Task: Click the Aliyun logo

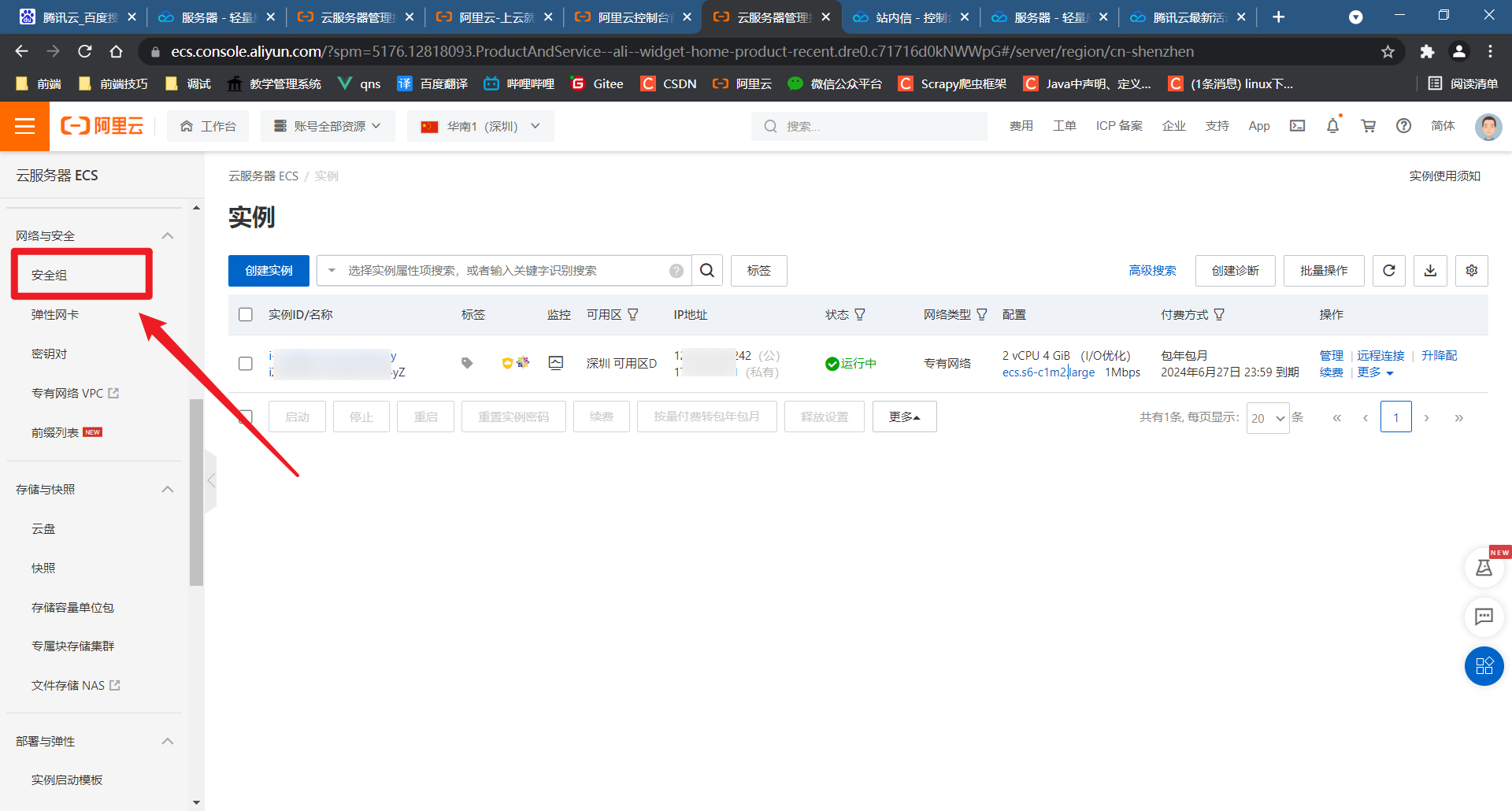Action: coord(102,126)
